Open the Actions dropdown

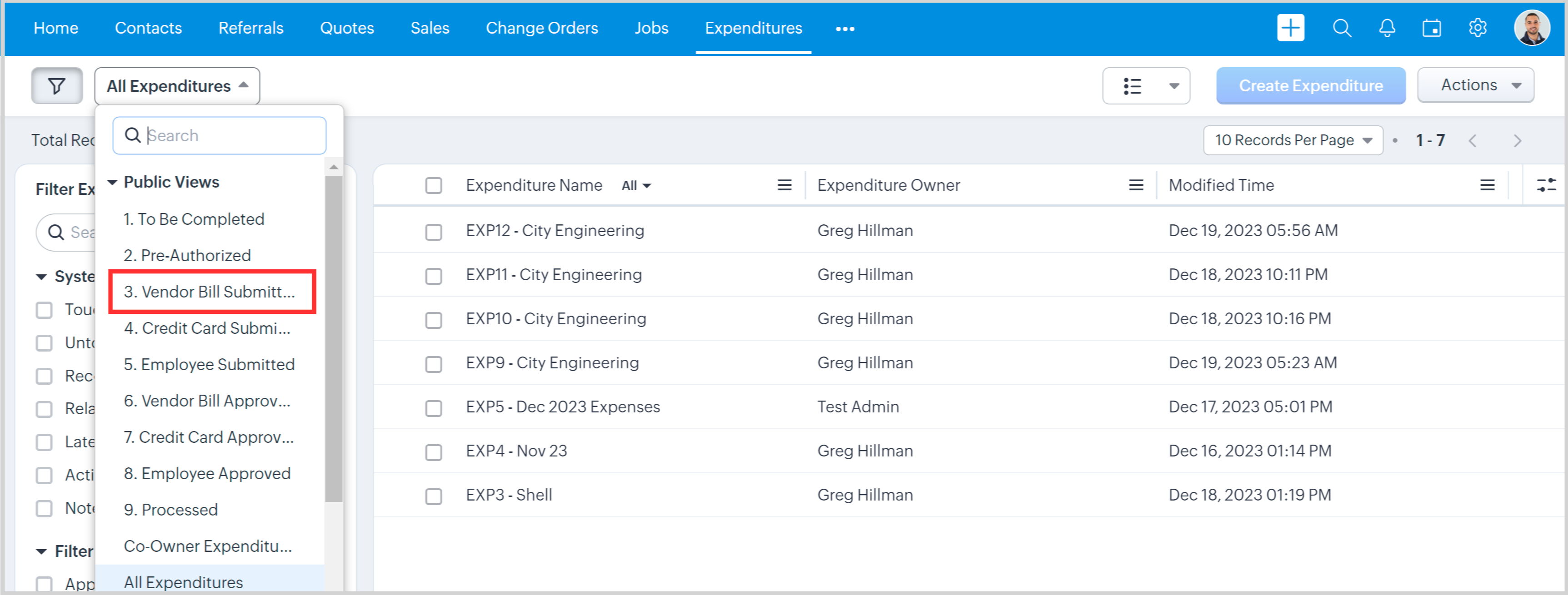1475,85
